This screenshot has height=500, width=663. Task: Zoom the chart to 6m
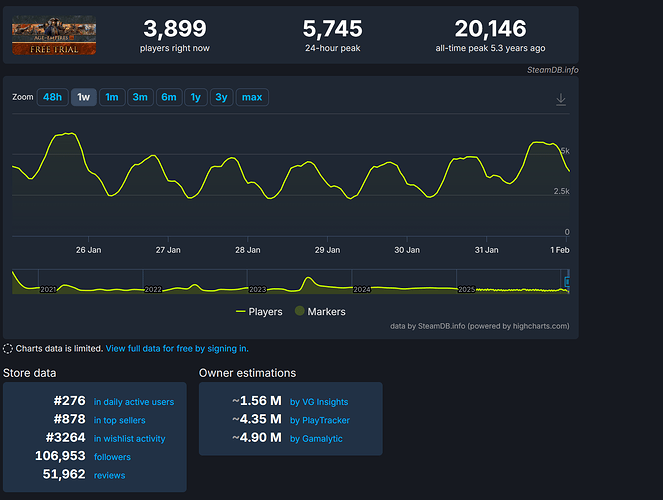coord(169,97)
